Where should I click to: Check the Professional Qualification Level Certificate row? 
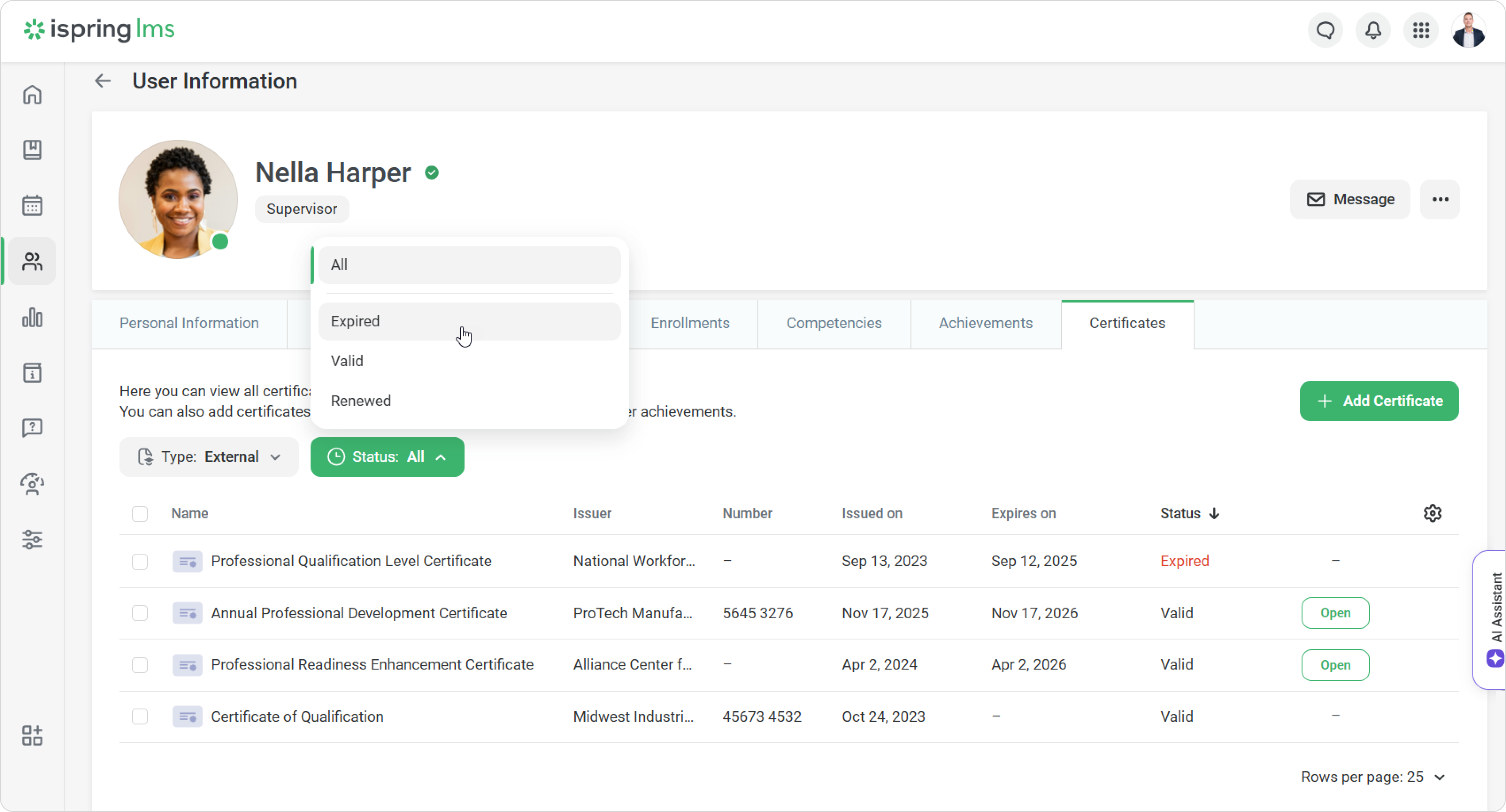point(140,561)
